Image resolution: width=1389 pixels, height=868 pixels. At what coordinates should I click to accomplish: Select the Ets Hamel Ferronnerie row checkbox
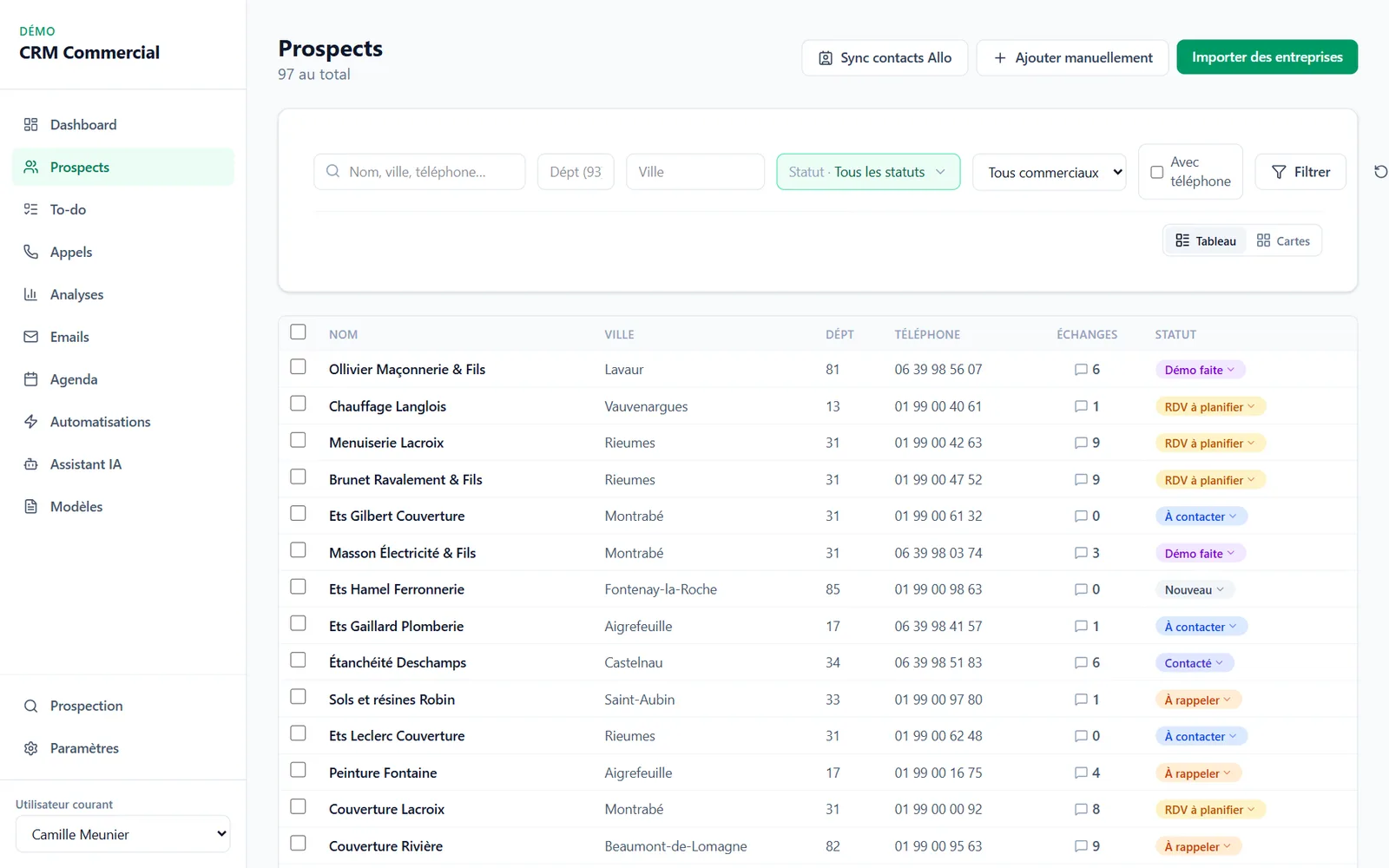[x=298, y=587]
